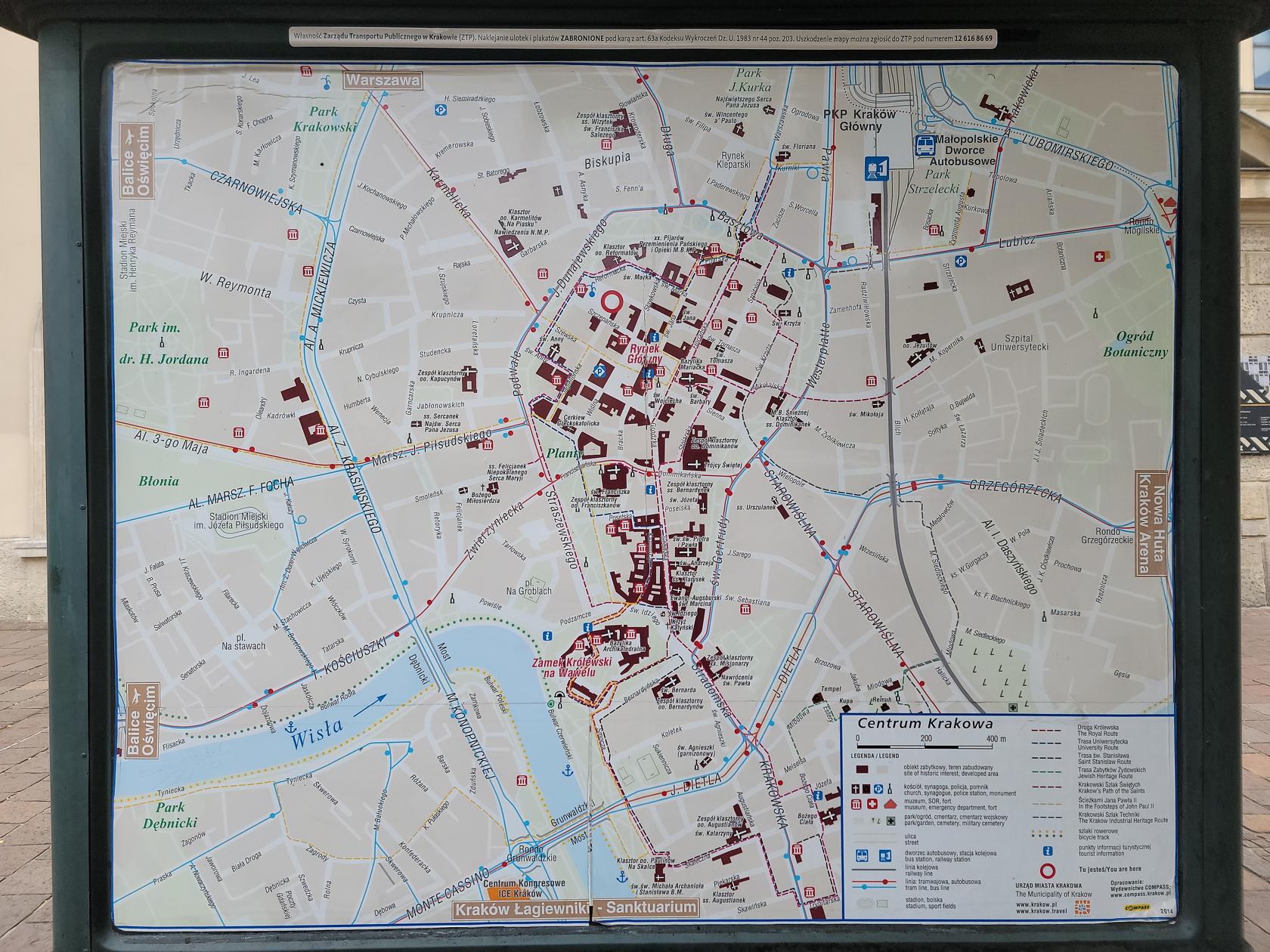Click the museum icon in the map legend
1270x952 pixels.
click(856, 804)
